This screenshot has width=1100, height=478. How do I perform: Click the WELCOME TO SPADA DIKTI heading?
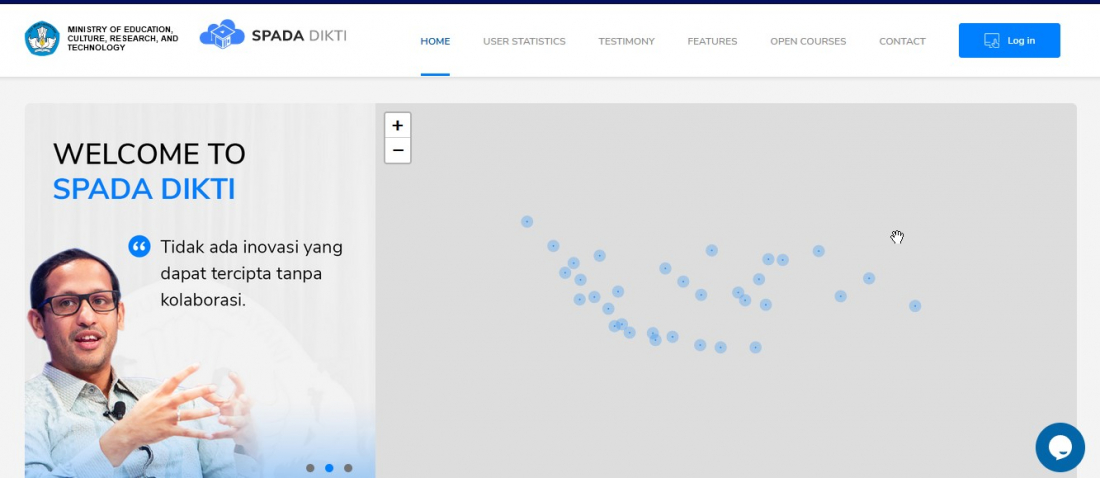click(x=149, y=171)
